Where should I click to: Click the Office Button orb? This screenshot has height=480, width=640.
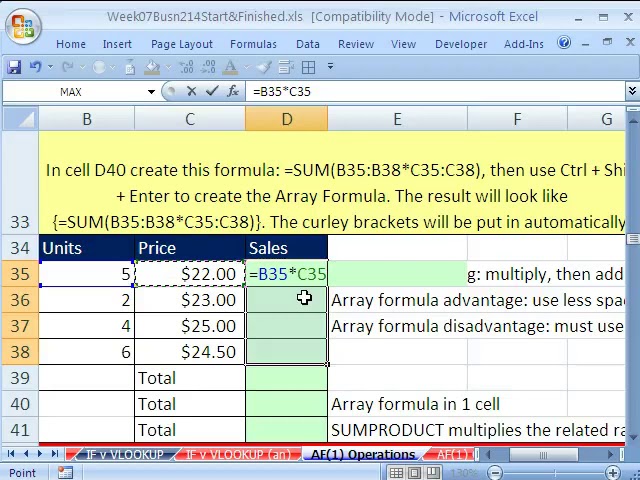tap(22, 27)
